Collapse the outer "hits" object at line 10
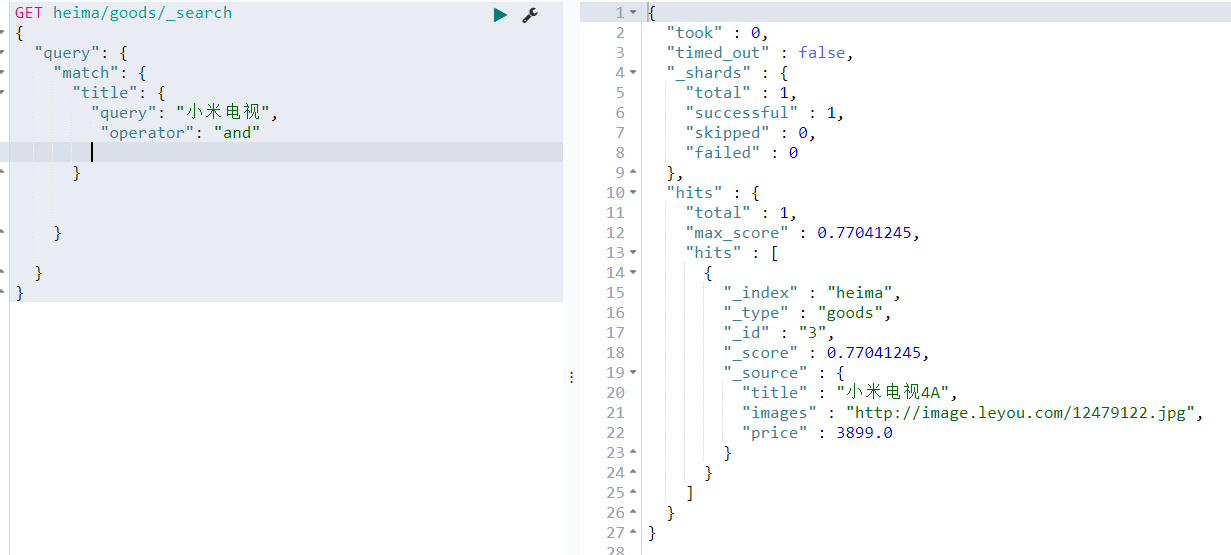This screenshot has height=555, width=1231. [x=633, y=193]
